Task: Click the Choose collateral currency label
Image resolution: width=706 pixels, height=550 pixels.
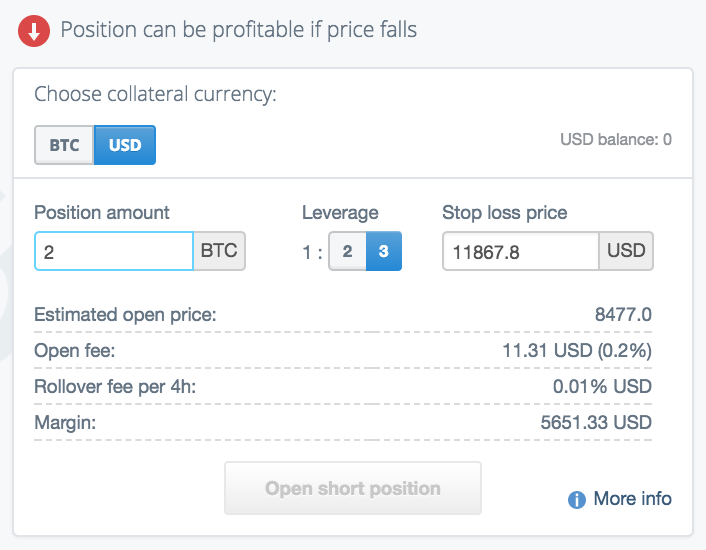Action: tap(155, 95)
